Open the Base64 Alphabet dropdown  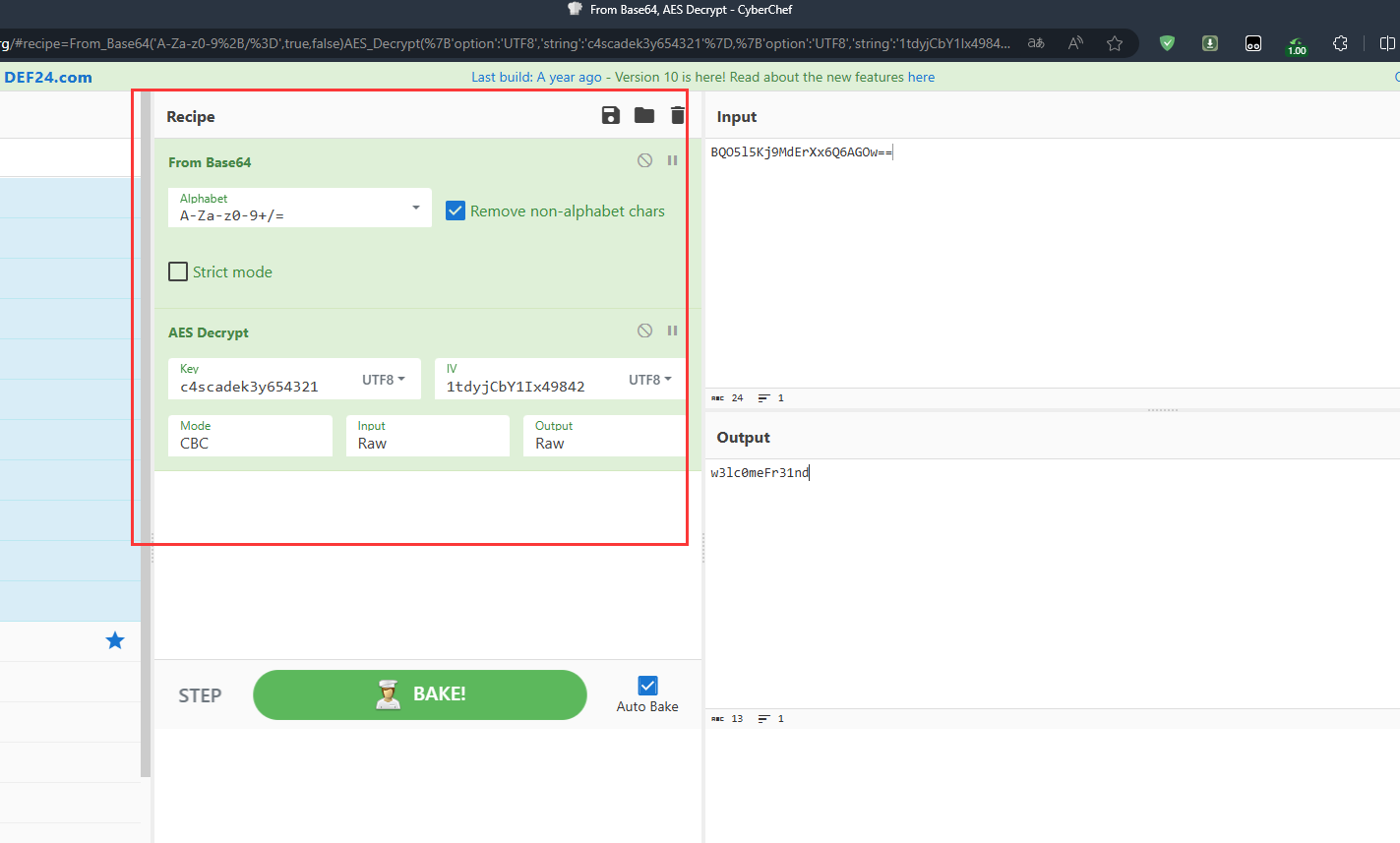(300, 208)
